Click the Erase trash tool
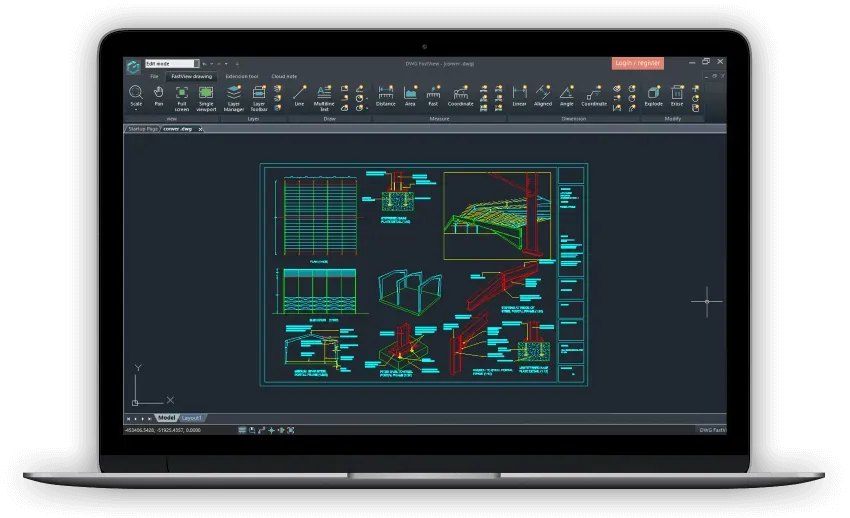The image size is (850, 518). 677,96
